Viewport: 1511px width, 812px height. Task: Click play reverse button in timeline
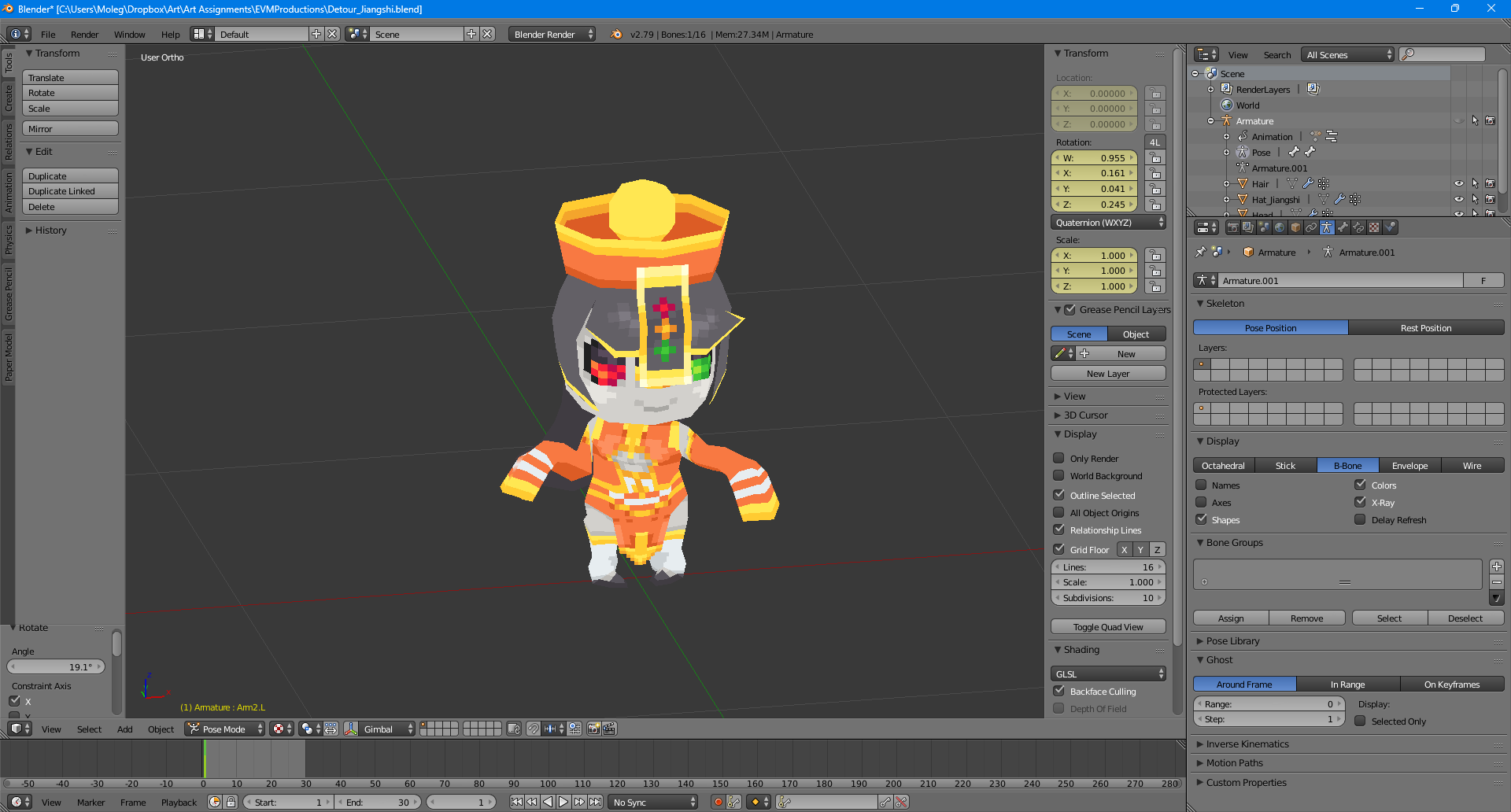(x=548, y=802)
